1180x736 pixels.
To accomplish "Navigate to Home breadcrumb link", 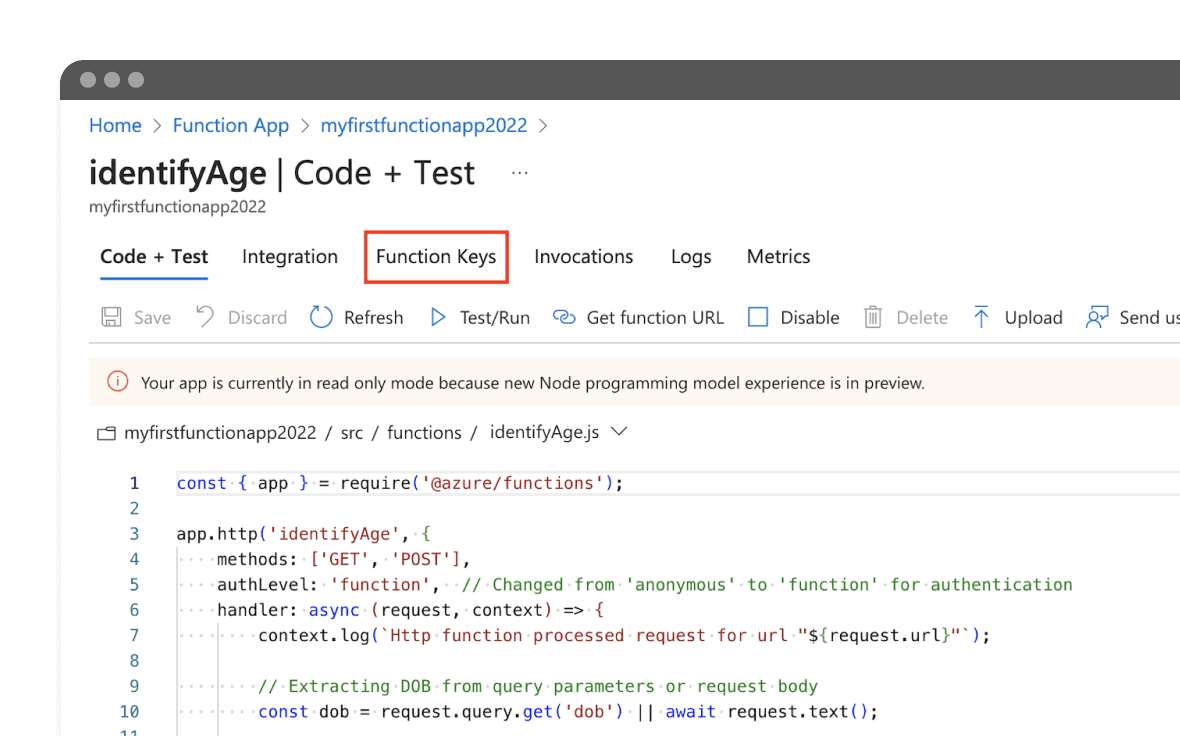I will click(115, 125).
